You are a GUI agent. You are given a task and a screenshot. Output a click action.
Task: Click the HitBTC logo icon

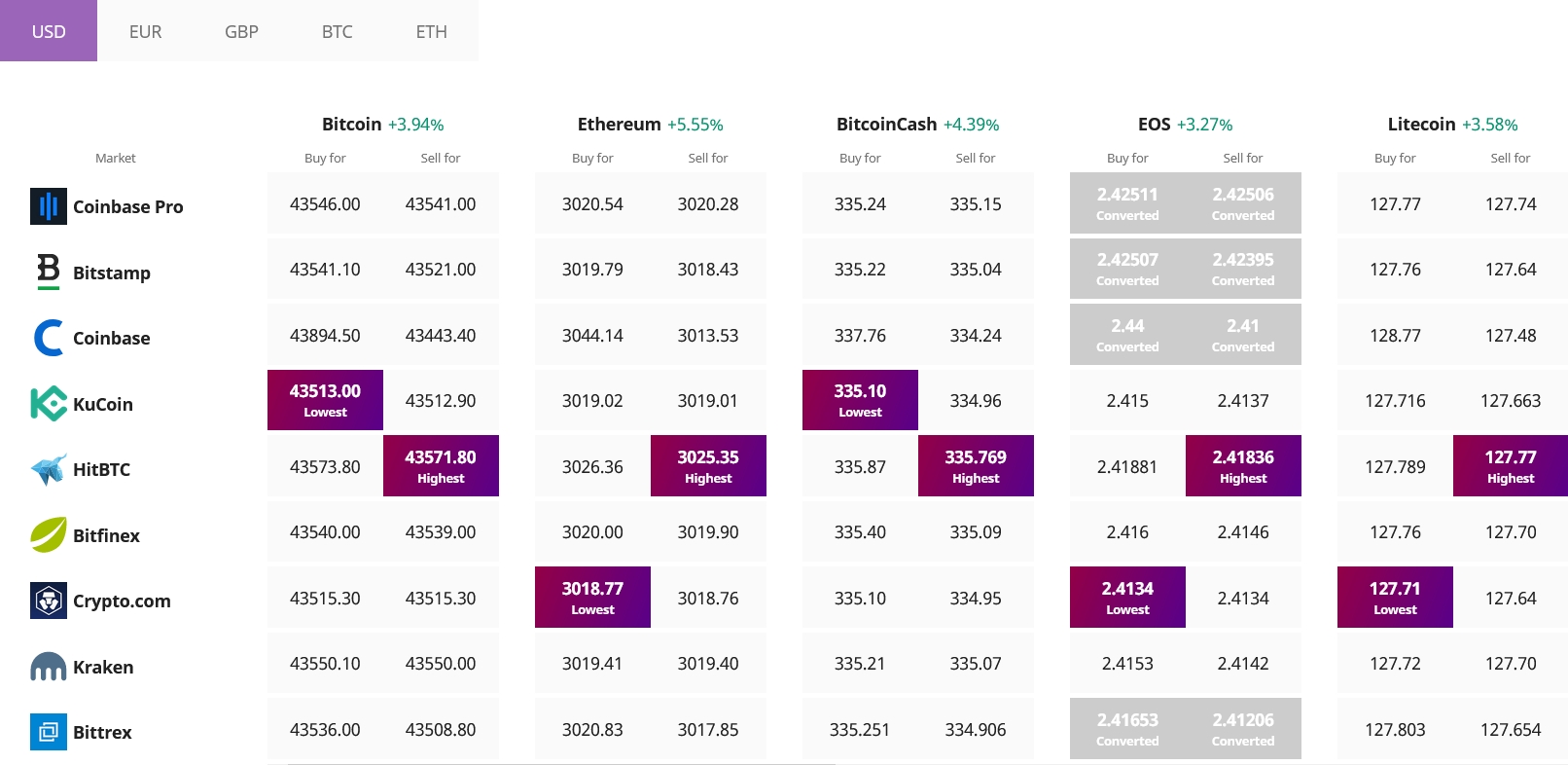(x=49, y=469)
